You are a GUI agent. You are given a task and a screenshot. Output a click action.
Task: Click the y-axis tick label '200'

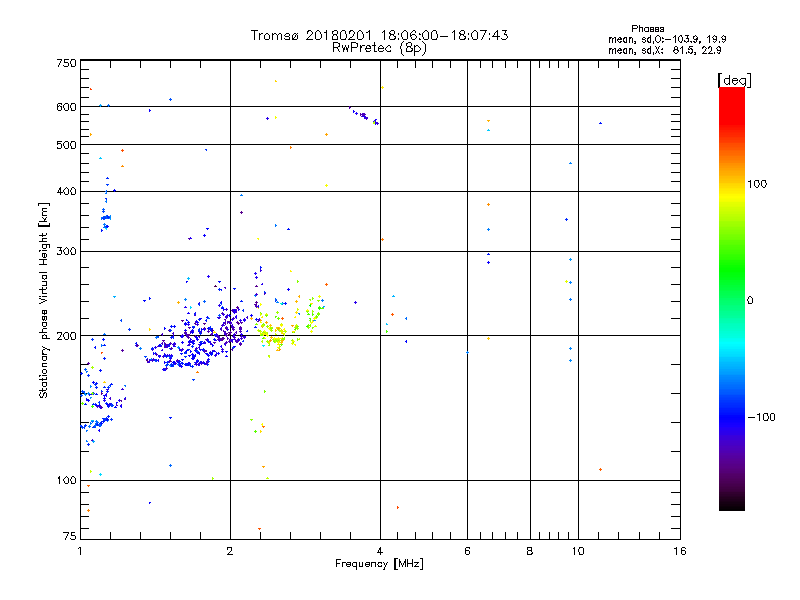click(x=66, y=336)
